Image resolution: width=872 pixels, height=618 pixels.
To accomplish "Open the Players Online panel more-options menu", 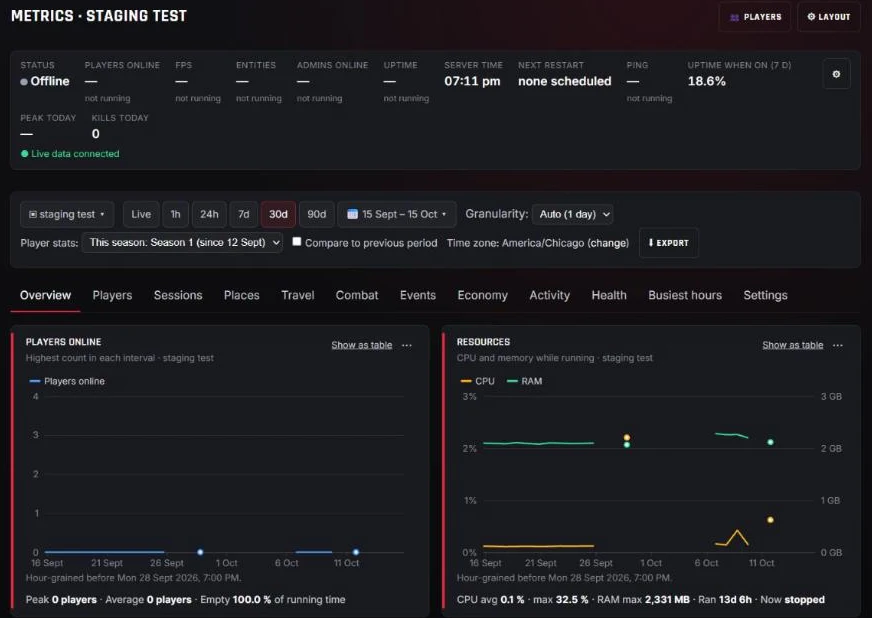I will [x=407, y=345].
